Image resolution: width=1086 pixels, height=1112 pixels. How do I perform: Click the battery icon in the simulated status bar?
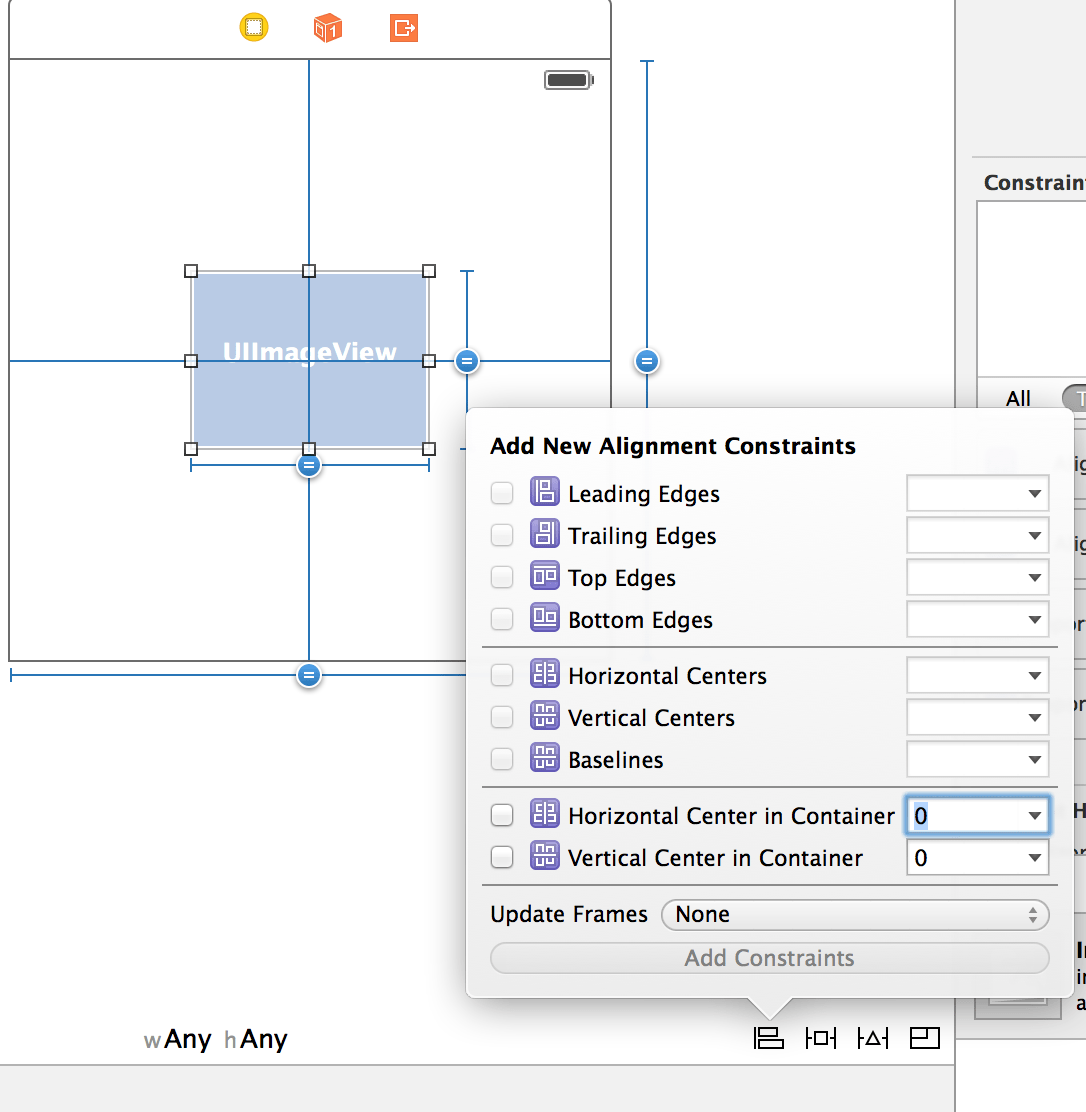pyautogui.click(x=567, y=79)
